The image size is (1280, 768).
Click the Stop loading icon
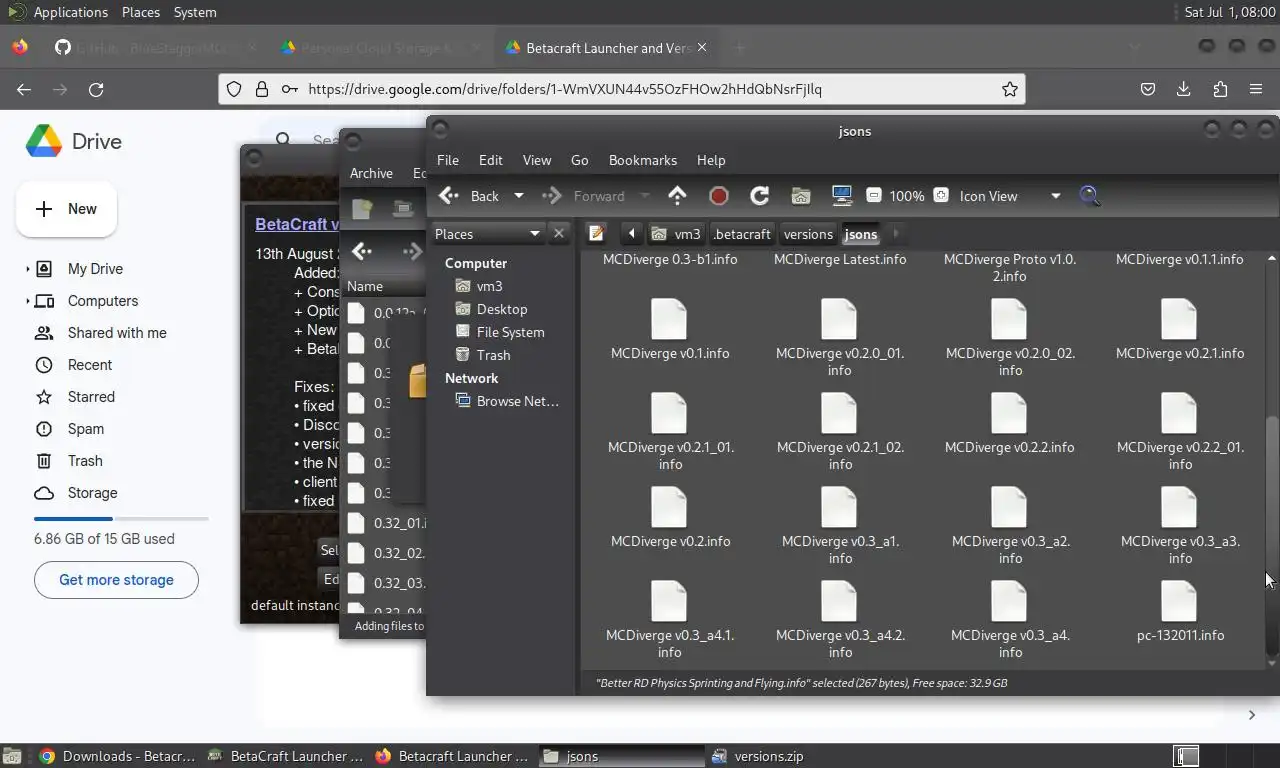(x=718, y=196)
